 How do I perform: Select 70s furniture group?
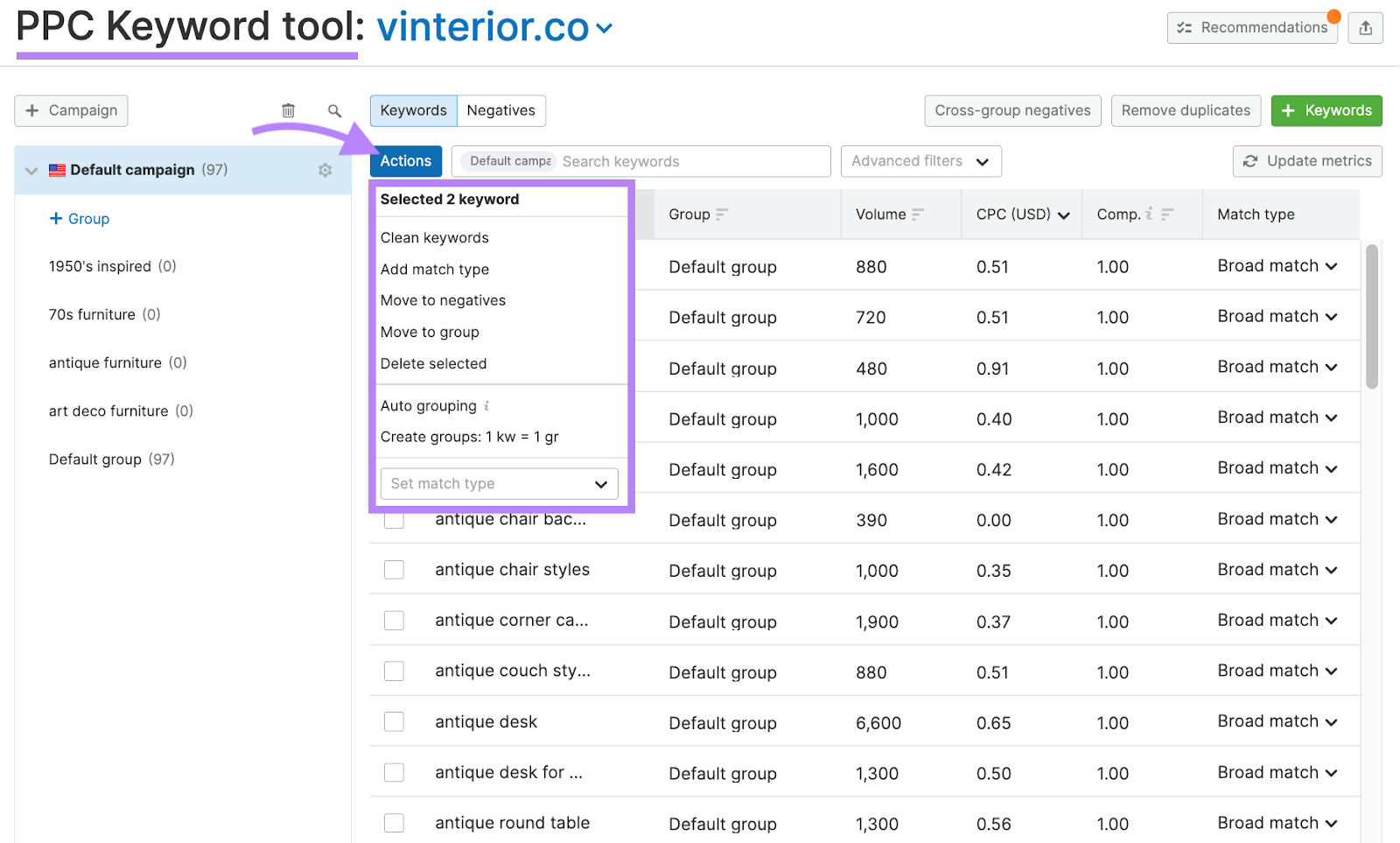click(105, 314)
